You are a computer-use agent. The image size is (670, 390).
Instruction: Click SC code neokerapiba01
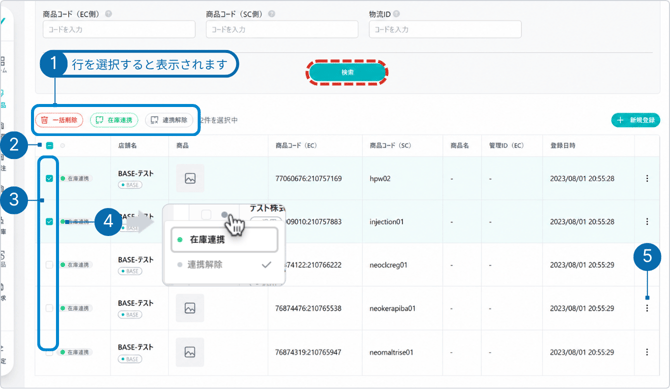pos(392,308)
